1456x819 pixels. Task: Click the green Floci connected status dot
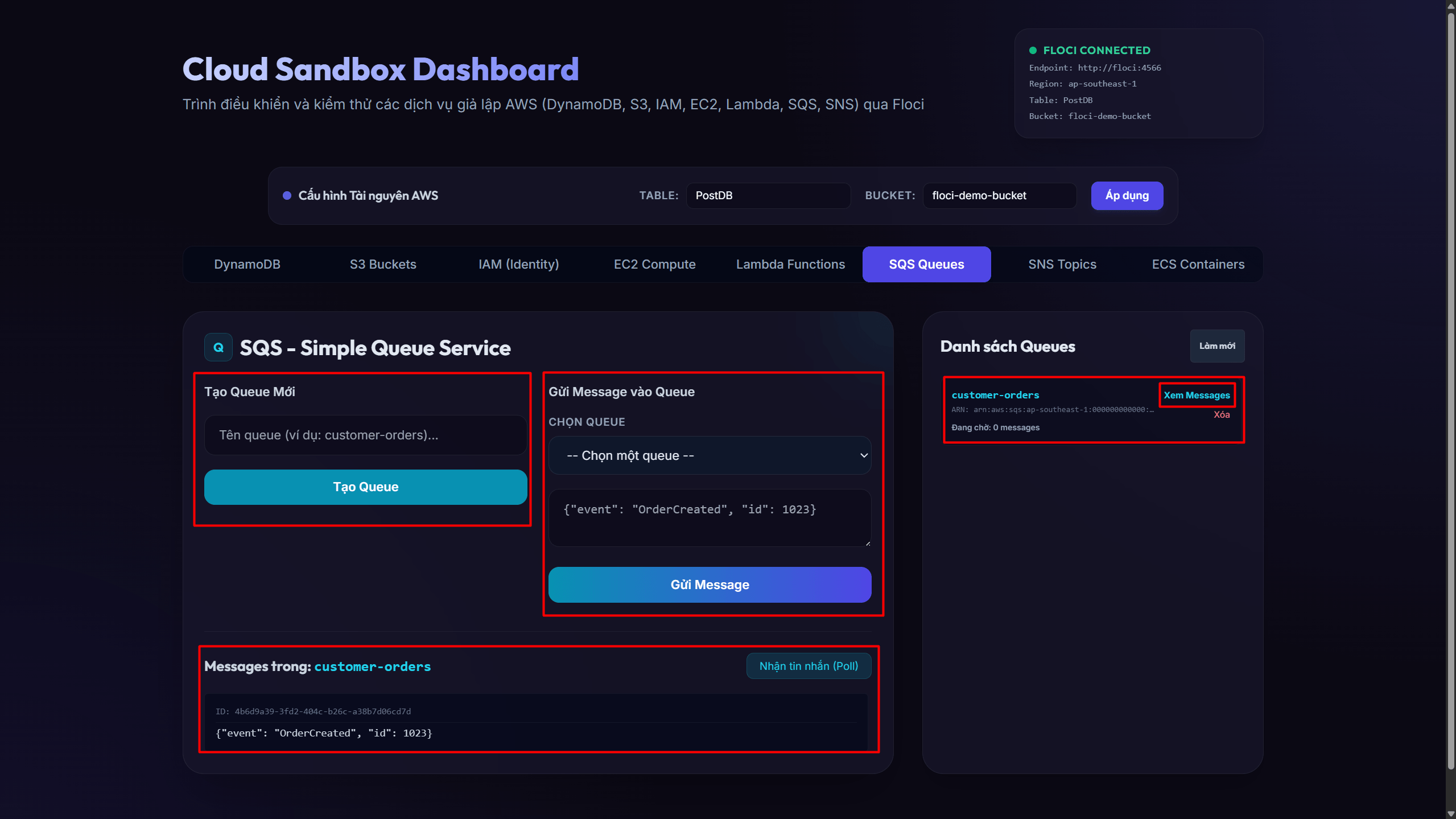click(1033, 51)
